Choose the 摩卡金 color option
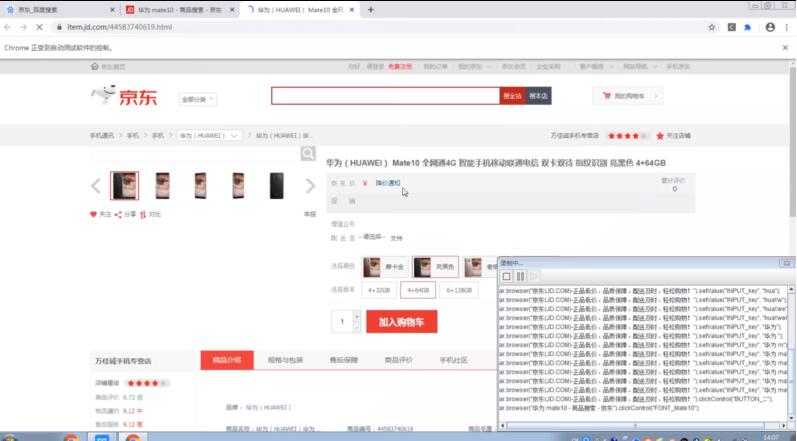This screenshot has width=797, height=441. pyautogui.click(x=385, y=267)
